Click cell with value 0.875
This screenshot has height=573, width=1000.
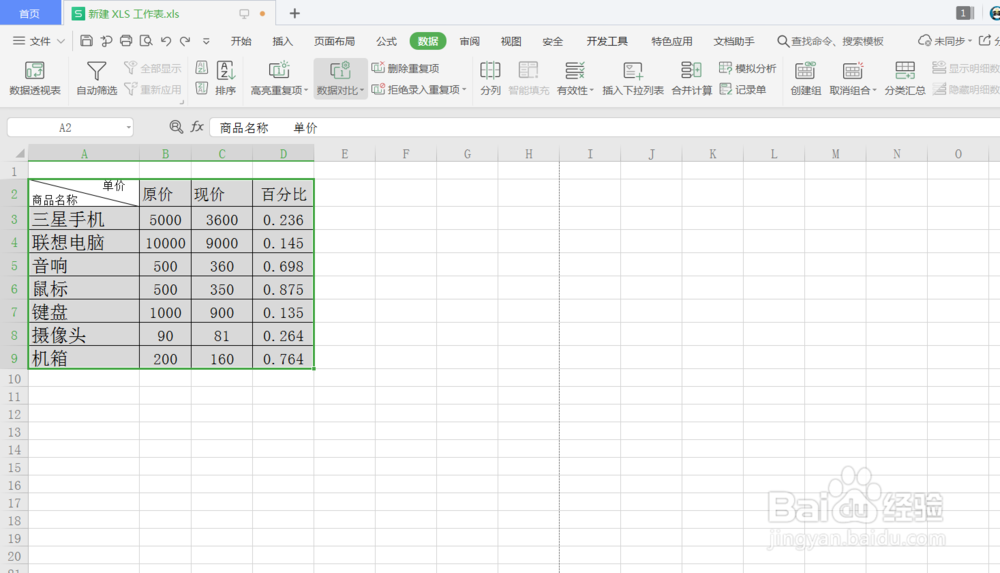coord(283,289)
